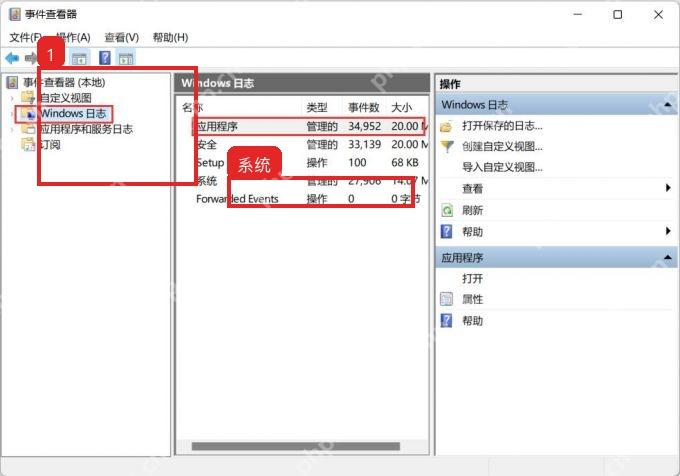Expand the first 帮助 submenu arrow
680x476 pixels.
(668, 231)
